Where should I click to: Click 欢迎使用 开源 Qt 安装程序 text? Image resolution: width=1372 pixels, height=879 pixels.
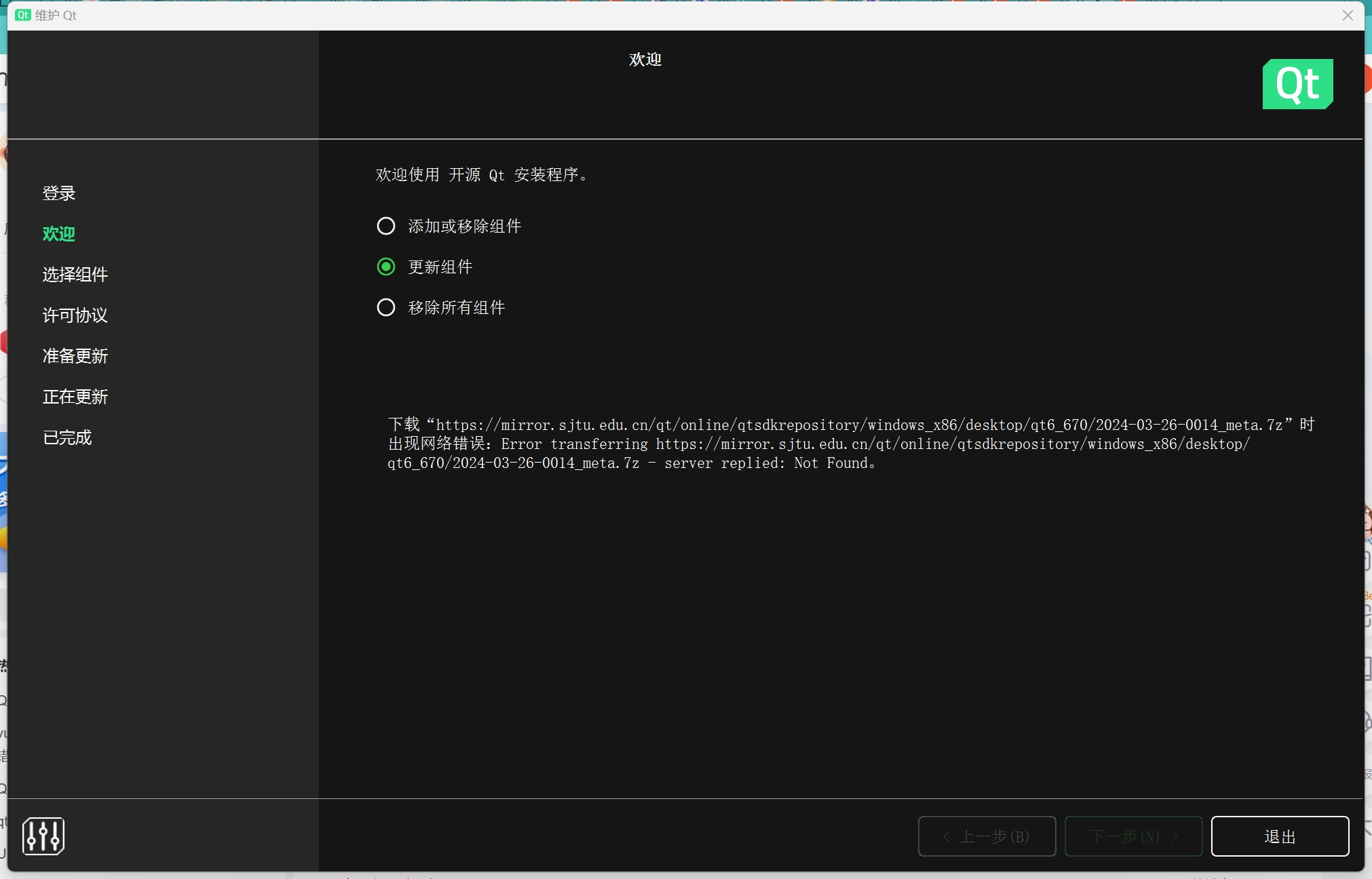482,175
